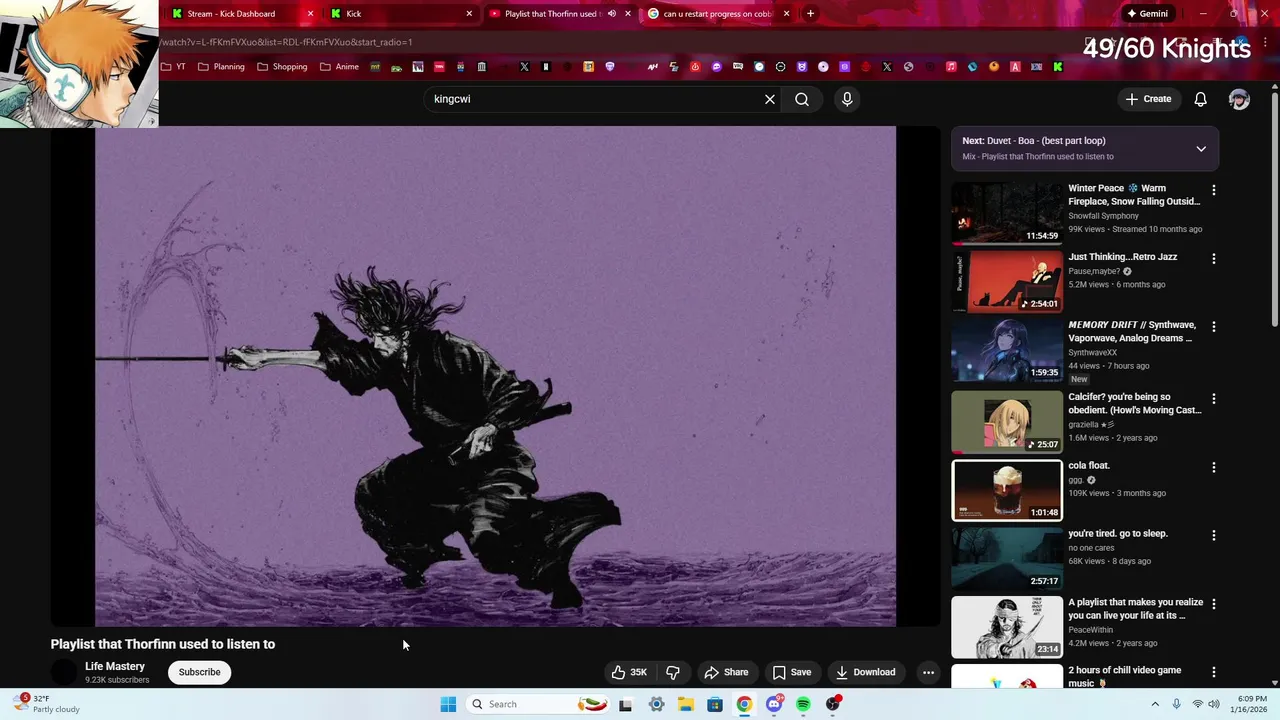
Task: Open Settings gear in taskbar
Action: pyautogui.click(x=657, y=704)
